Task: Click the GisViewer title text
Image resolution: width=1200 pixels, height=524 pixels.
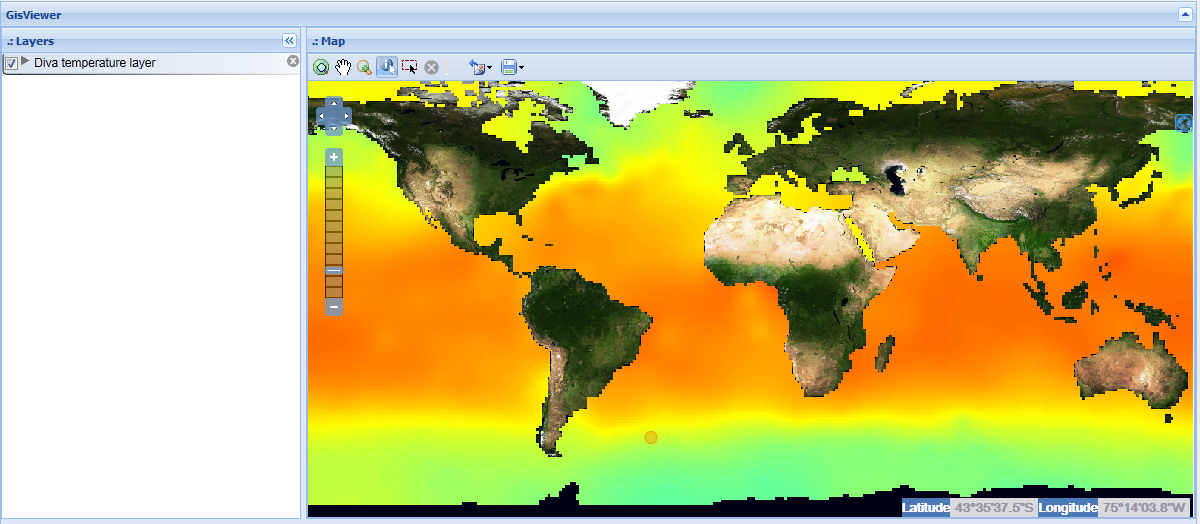Action: click(32, 15)
